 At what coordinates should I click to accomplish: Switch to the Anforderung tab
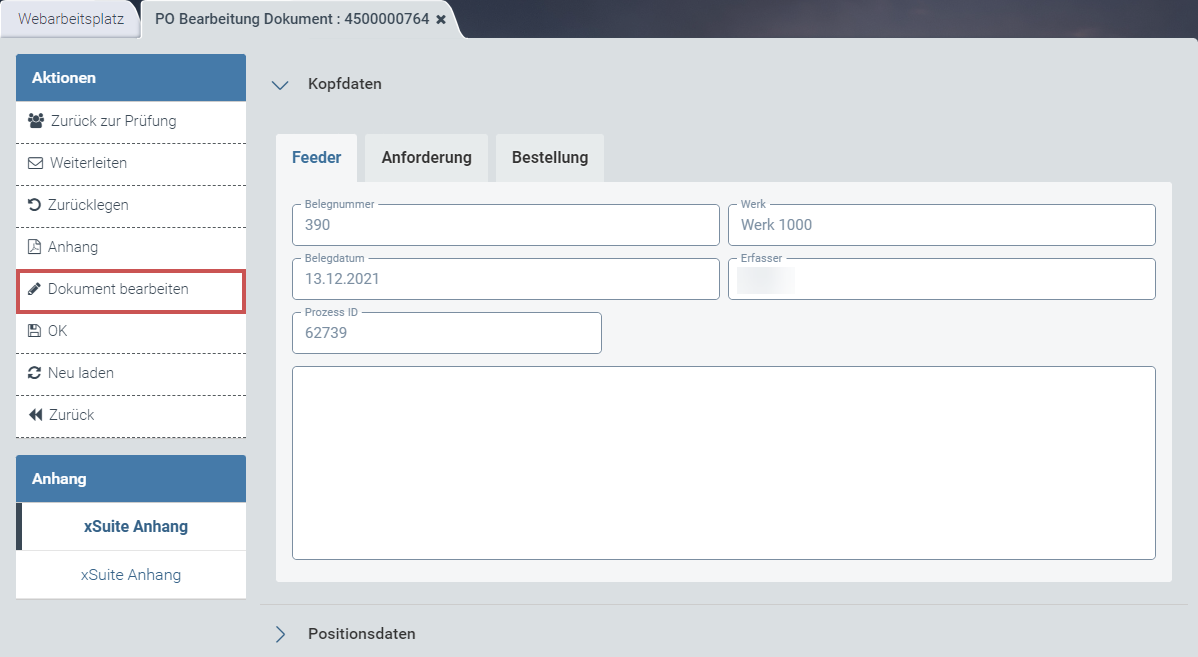[x=425, y=157]
